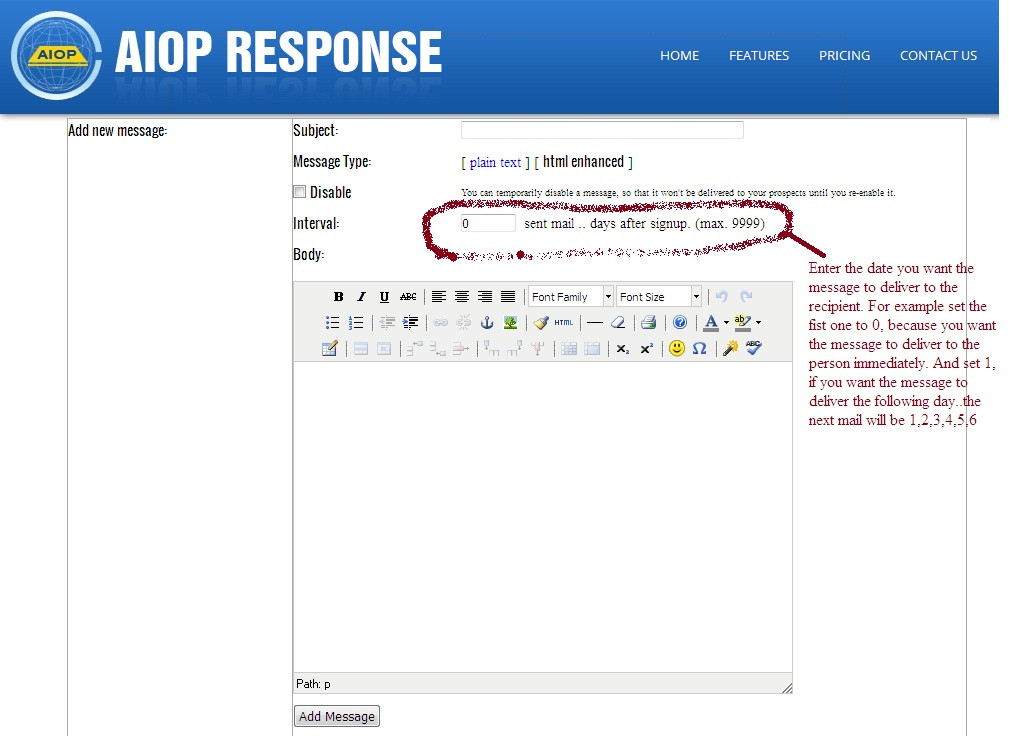The width and height of the screenshot is (1024, 736).
Task: Open FEATURES page
Action: (x=759, y=56)
